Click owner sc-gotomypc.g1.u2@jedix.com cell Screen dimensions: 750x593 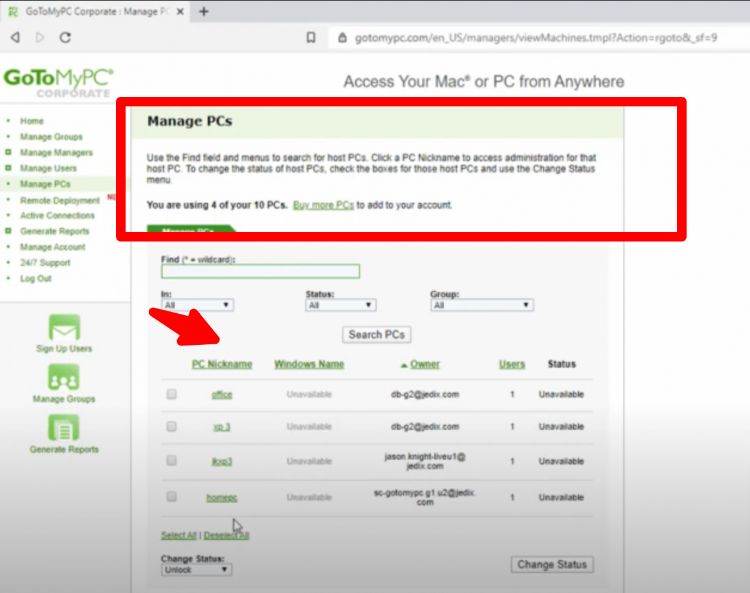point(425,497)
